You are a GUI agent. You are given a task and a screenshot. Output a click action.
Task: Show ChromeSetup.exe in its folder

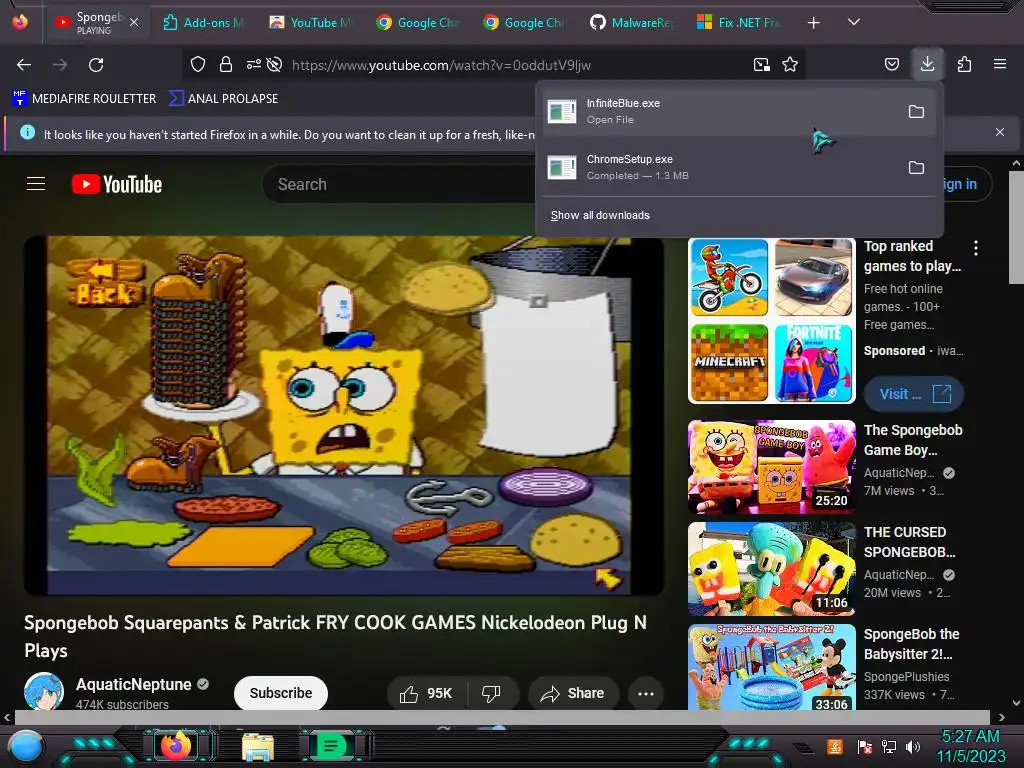click(x=916, y=168)
